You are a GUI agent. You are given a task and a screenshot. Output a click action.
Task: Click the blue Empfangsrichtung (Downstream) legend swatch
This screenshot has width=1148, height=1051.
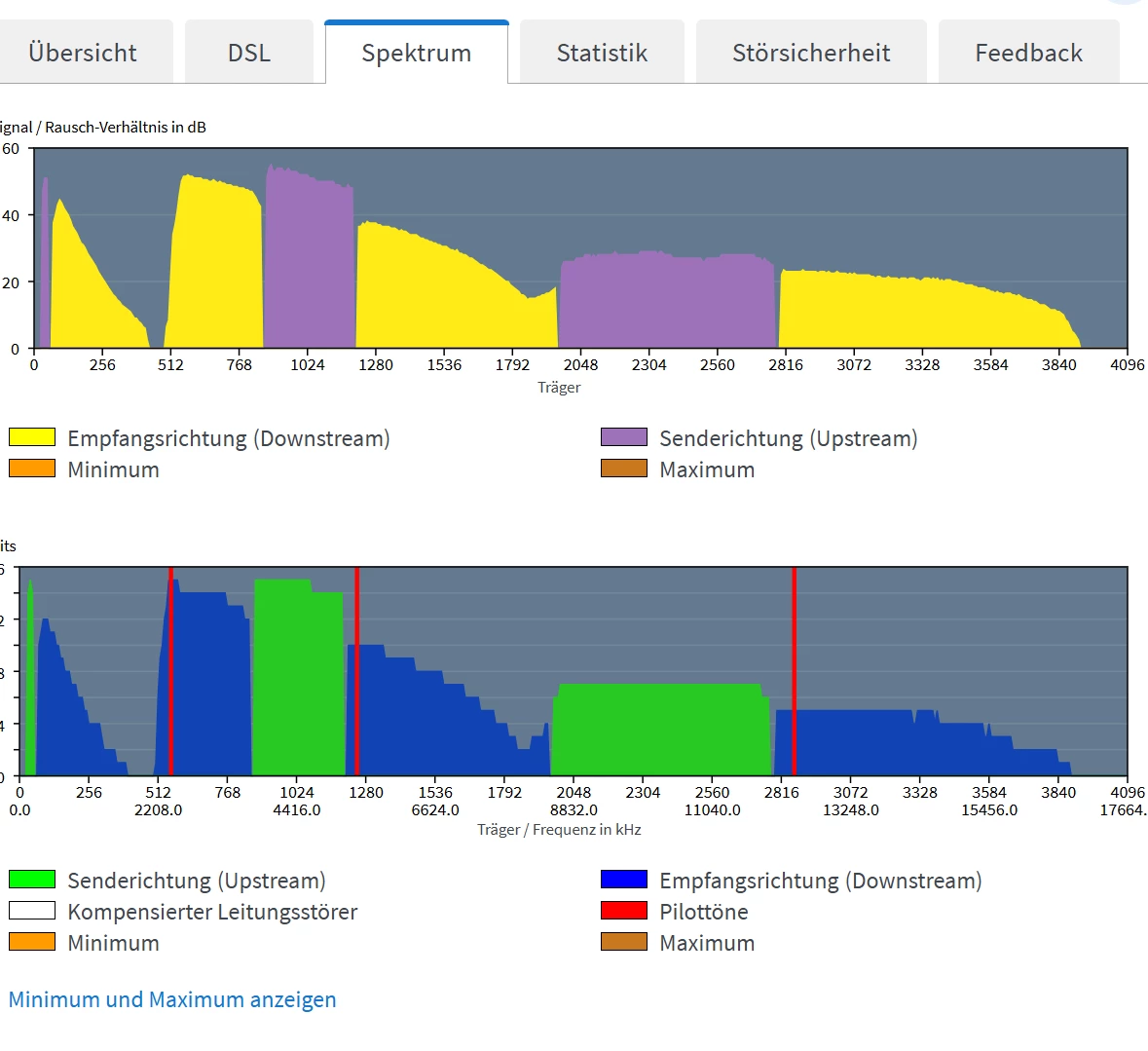pos(624,879)
